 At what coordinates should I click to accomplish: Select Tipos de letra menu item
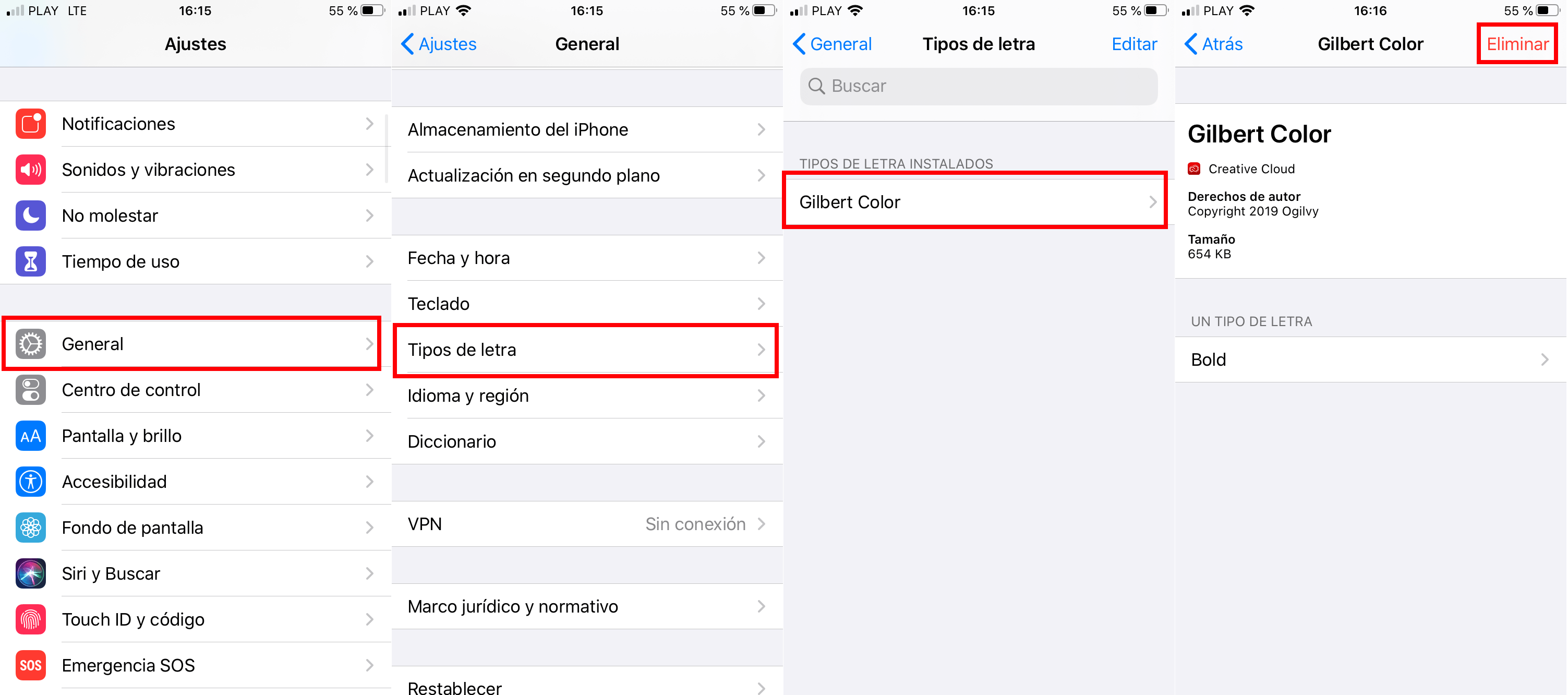coord(589,349)
